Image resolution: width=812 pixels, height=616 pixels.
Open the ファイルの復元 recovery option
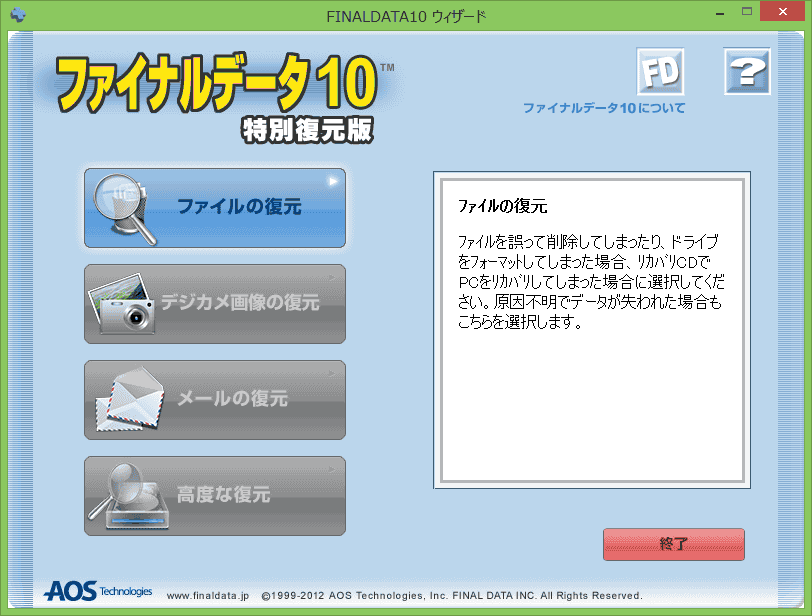[x=215, y=208]
